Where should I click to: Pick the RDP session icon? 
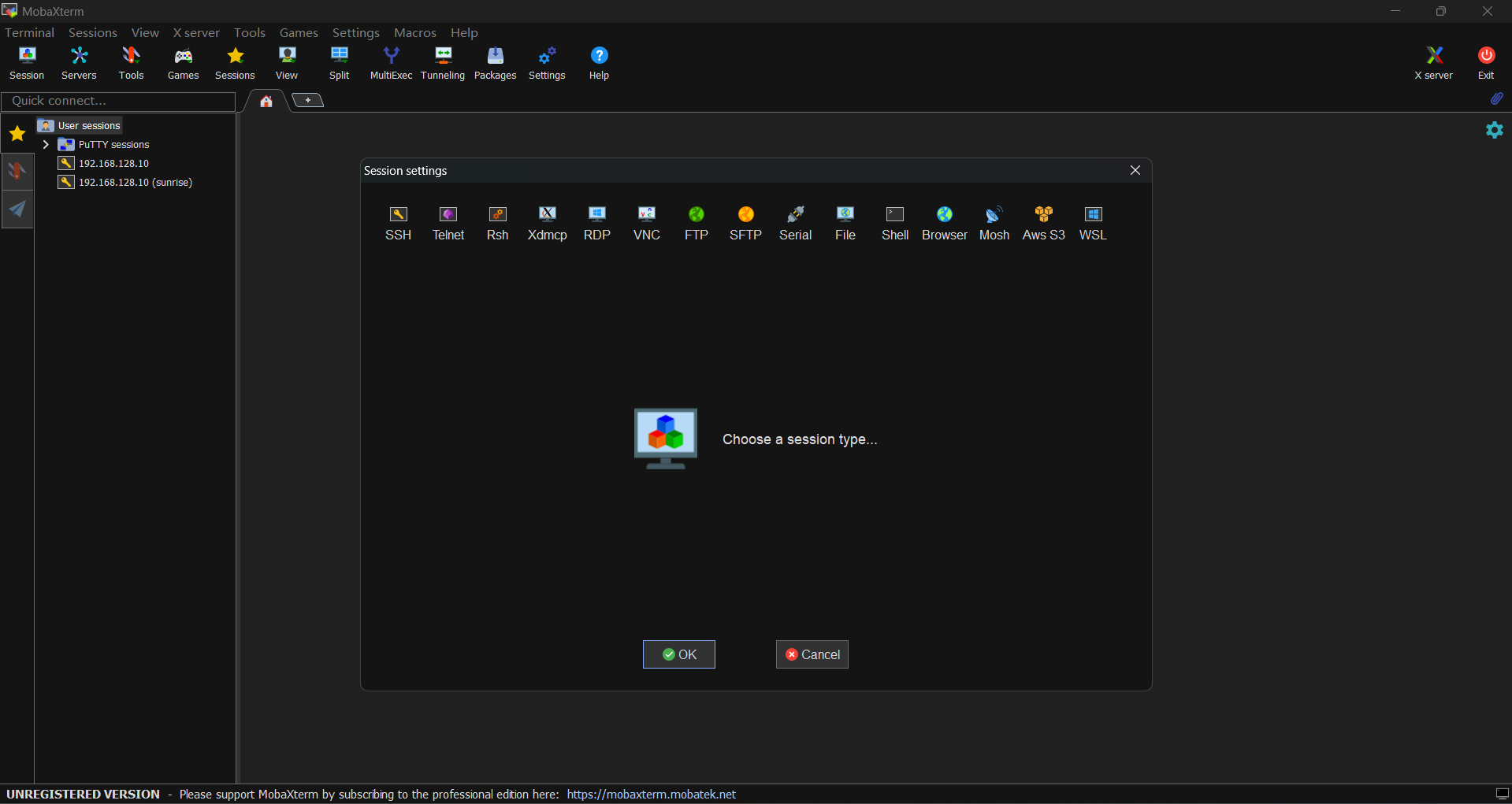tap(596, 223)
